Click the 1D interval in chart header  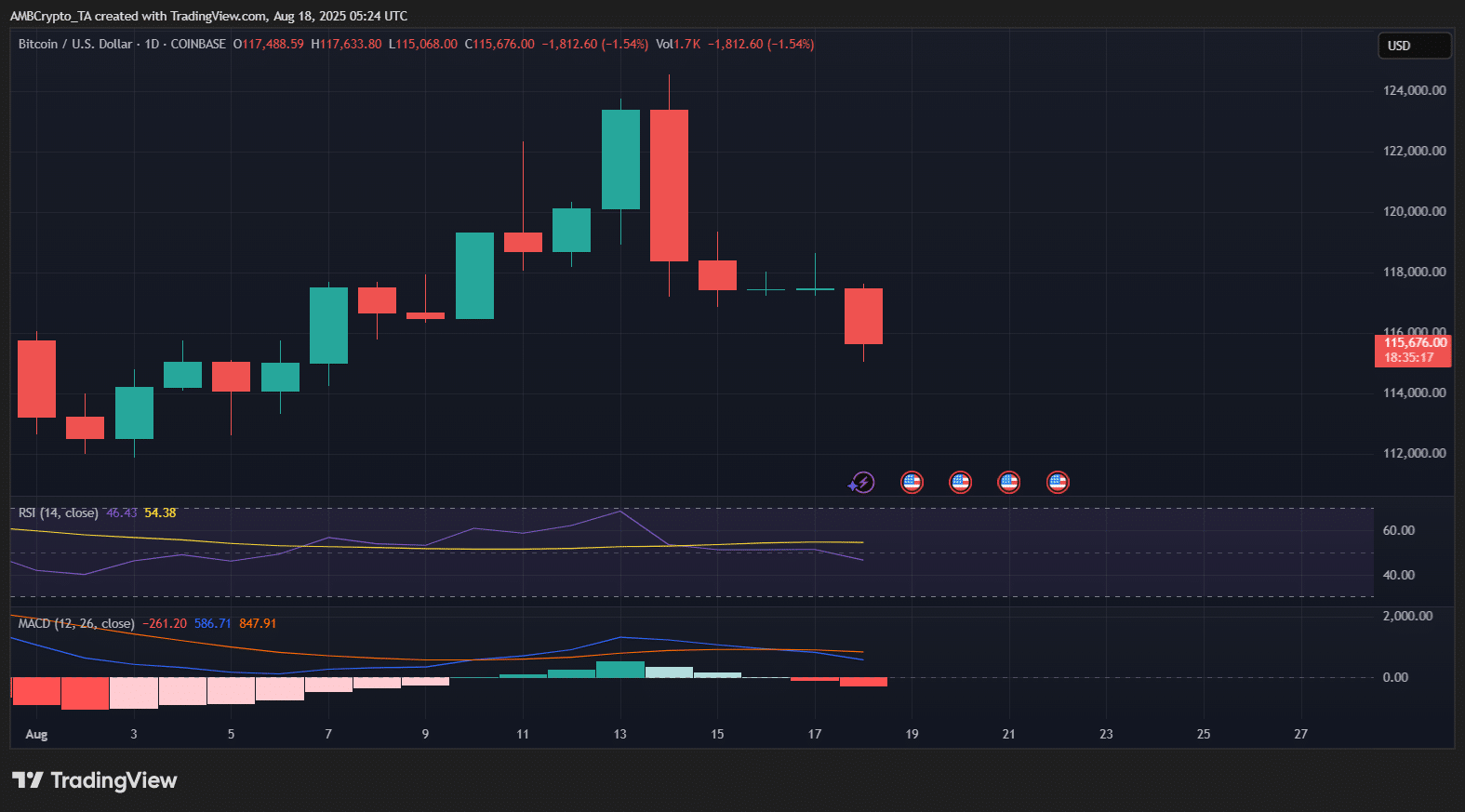point(152,44)
